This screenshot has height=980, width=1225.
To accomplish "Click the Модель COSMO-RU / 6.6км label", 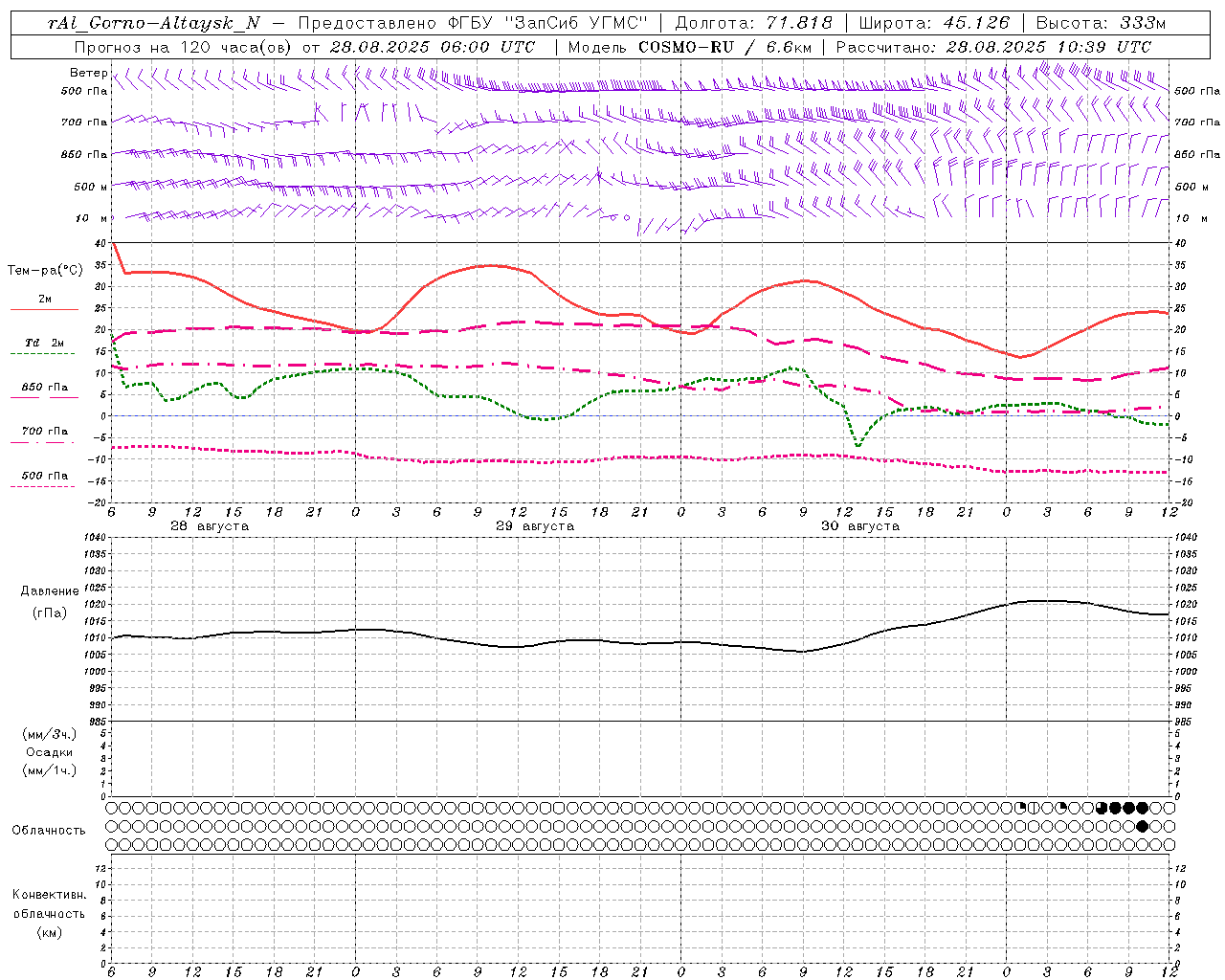I will pyautogui.click(x=690, y=47).
